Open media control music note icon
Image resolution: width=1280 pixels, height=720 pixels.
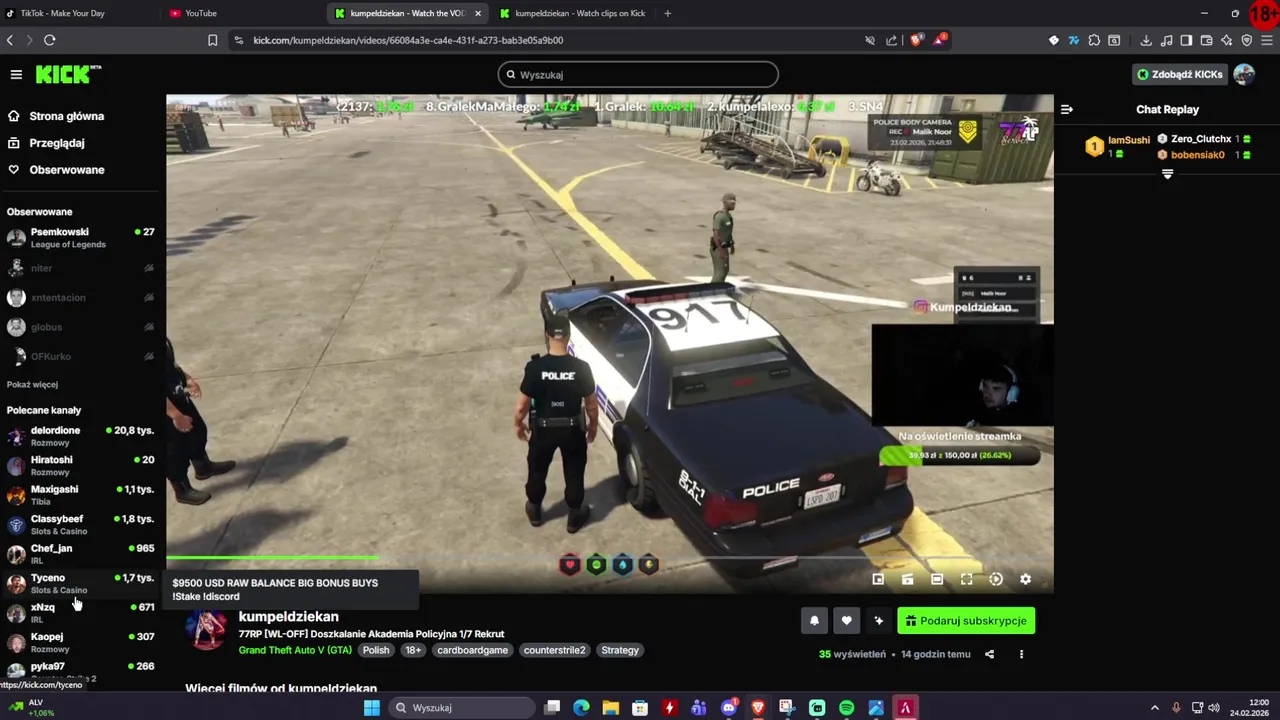pos(1165,40)
